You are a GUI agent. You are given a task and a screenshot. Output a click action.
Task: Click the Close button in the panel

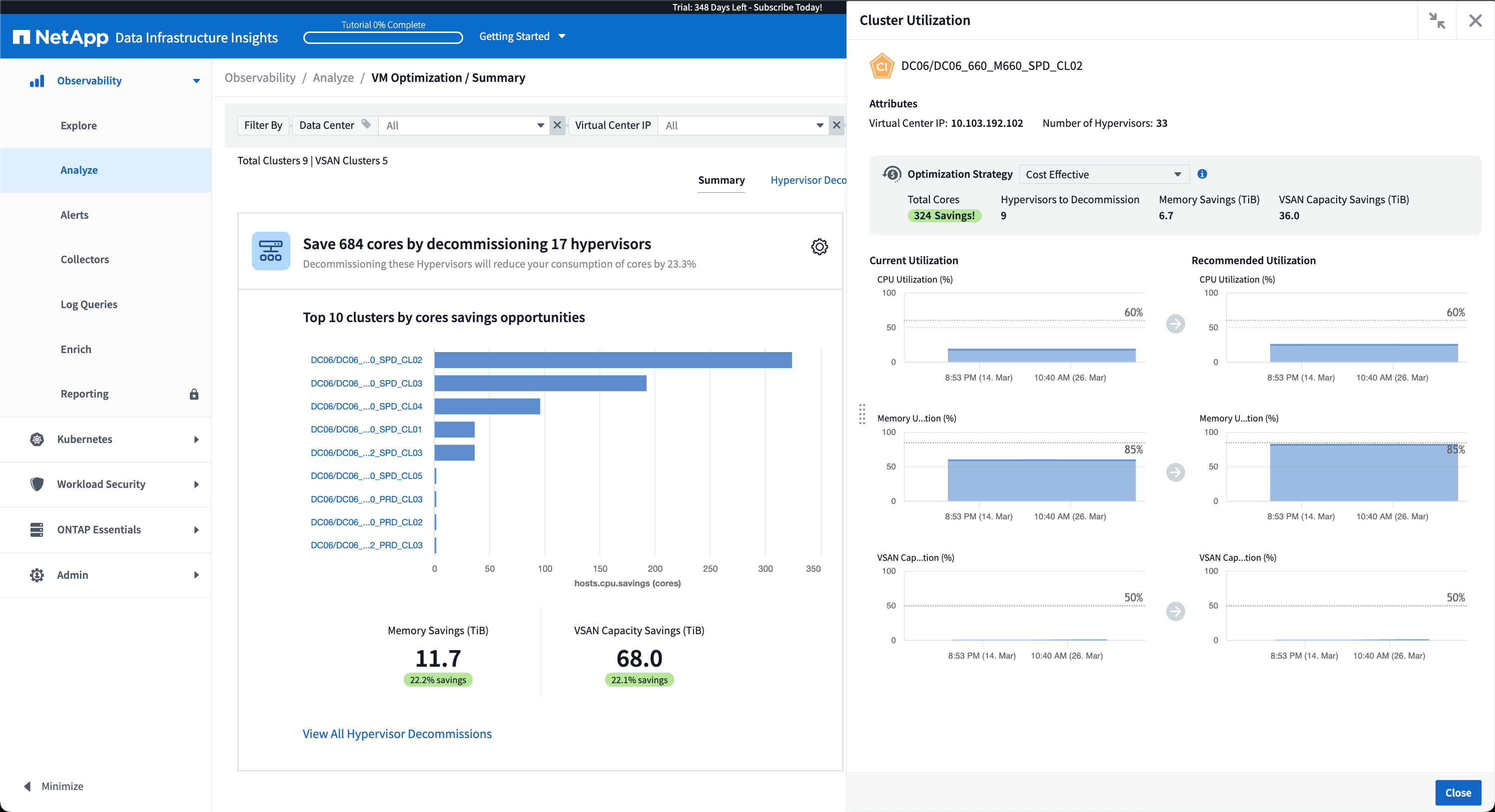click(1459, 793)
